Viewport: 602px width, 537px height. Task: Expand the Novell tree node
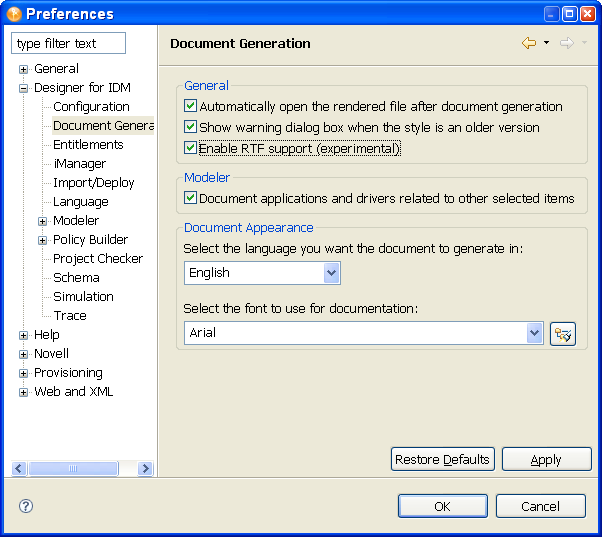pyautogui.click(x=23, y=354)
